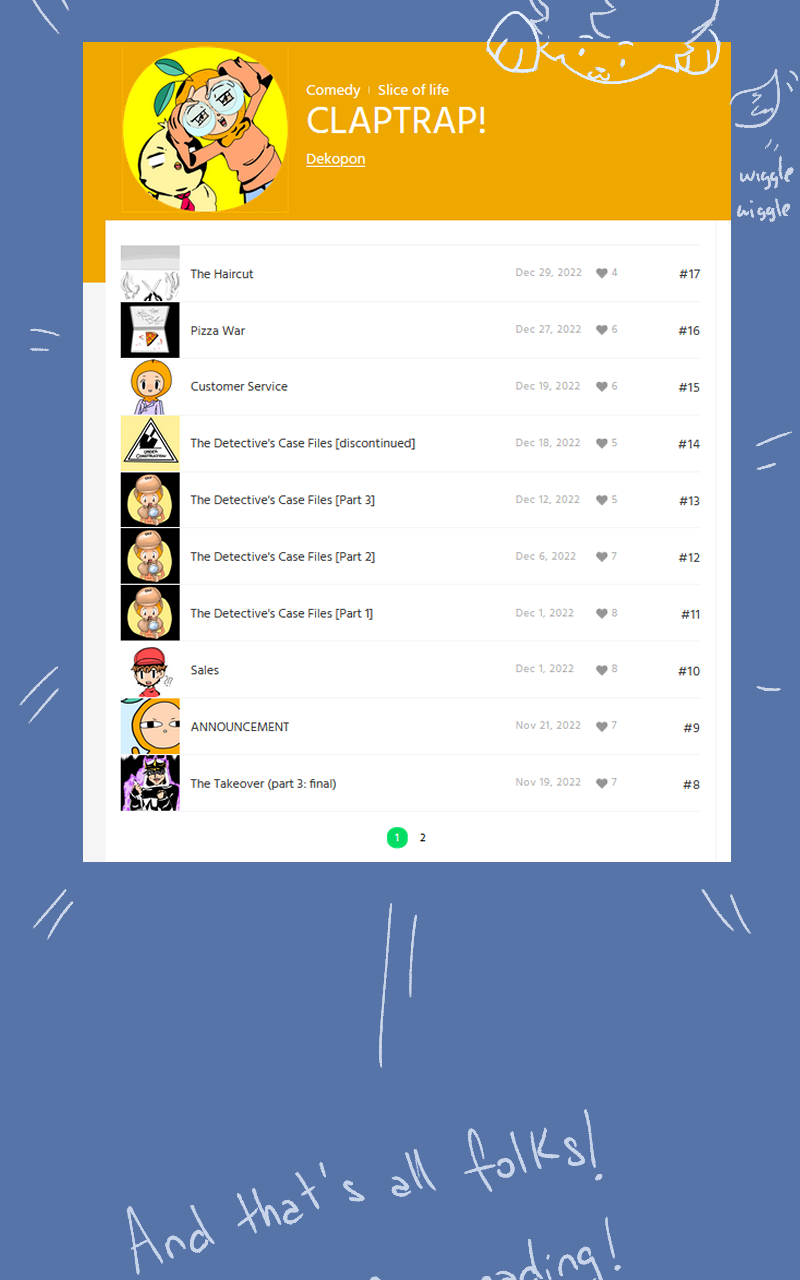
Task: Like the Pizza War episode heart
Action: [602, 330]
